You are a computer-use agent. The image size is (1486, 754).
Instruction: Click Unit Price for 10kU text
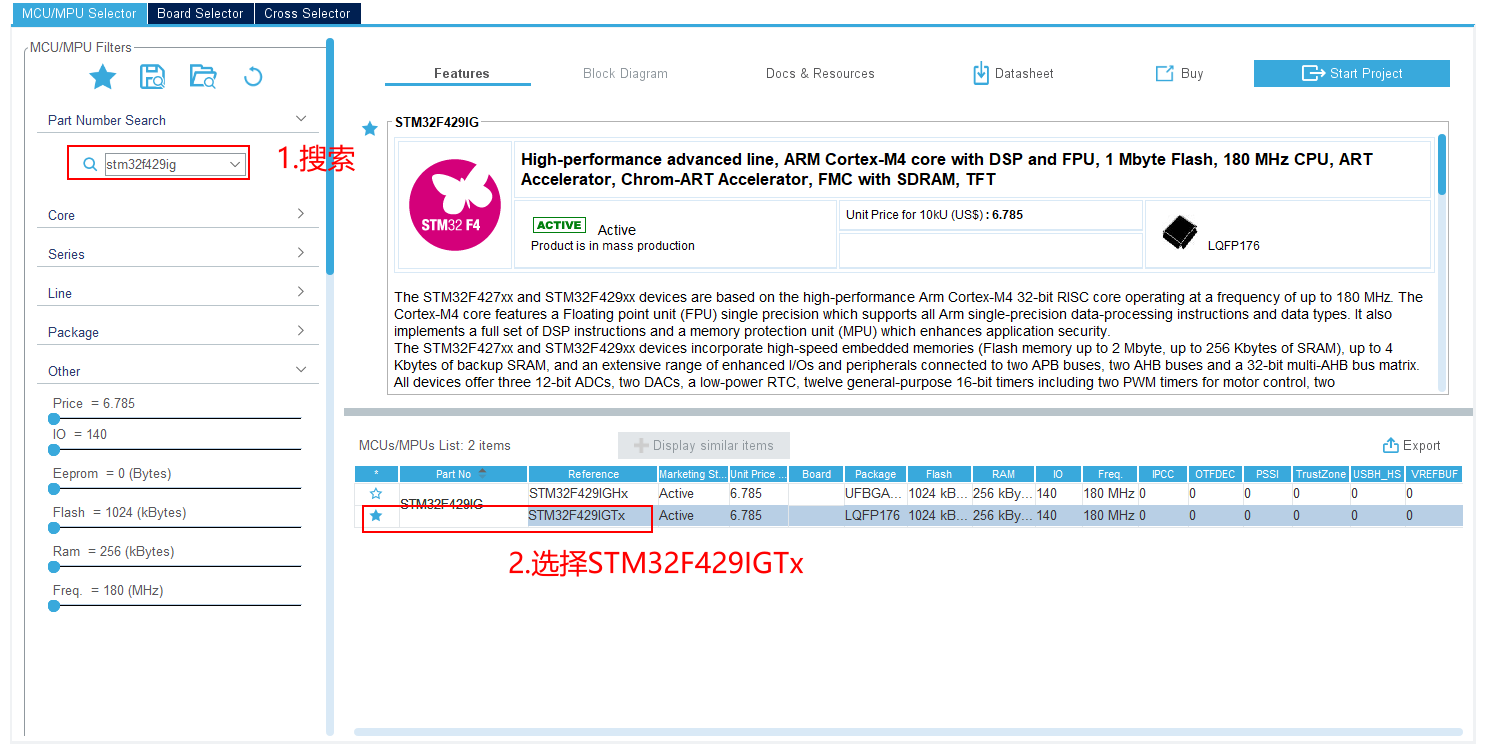pos(934,215)
